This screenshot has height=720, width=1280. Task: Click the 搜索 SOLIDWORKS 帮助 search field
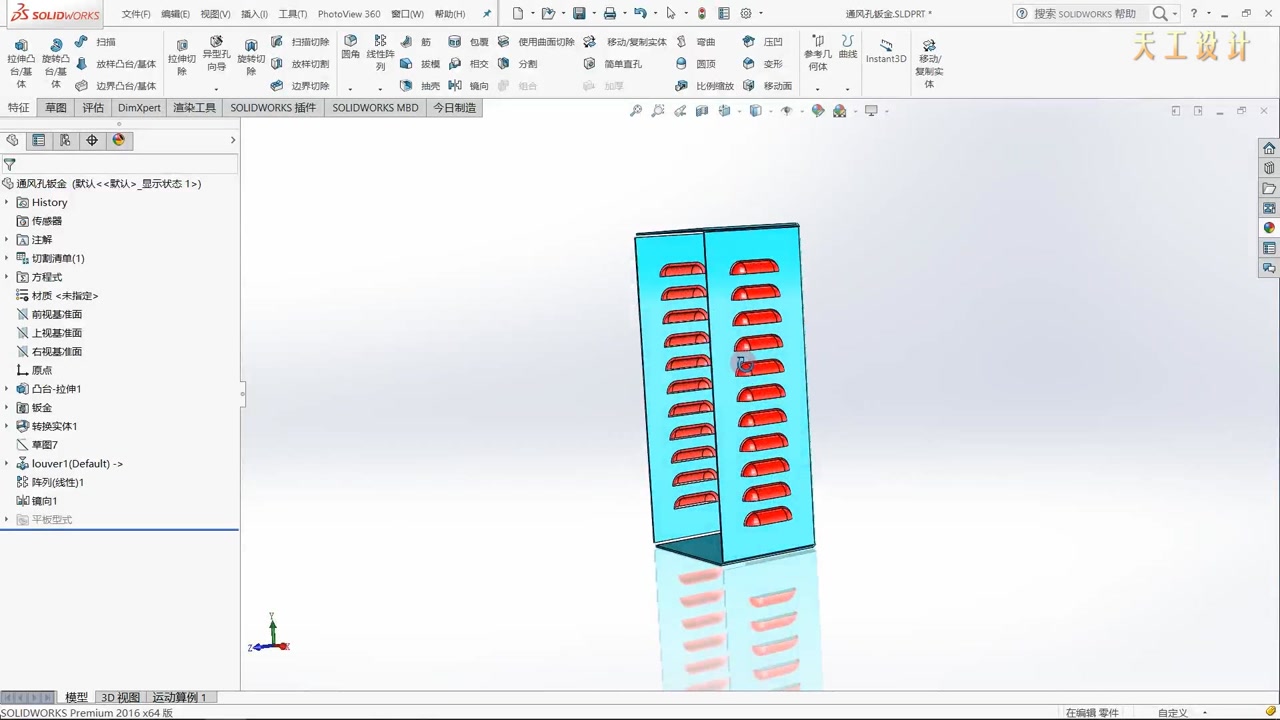click(1084, 14)
